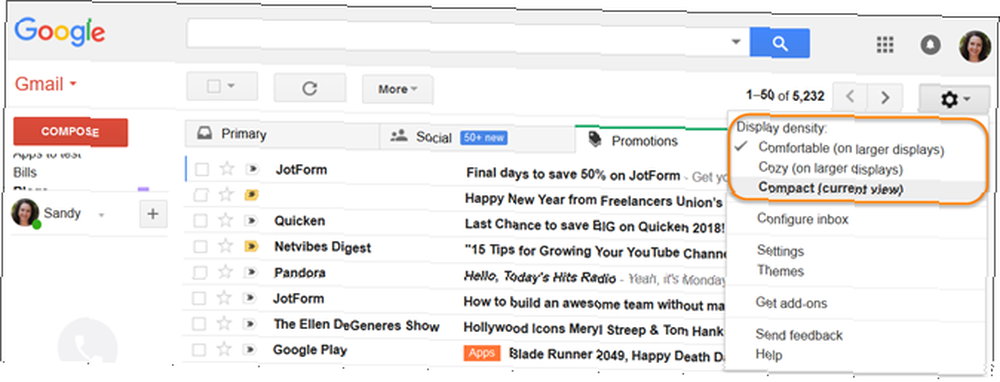
Task: Open the notifications bell
Action: tap(930, 45)
